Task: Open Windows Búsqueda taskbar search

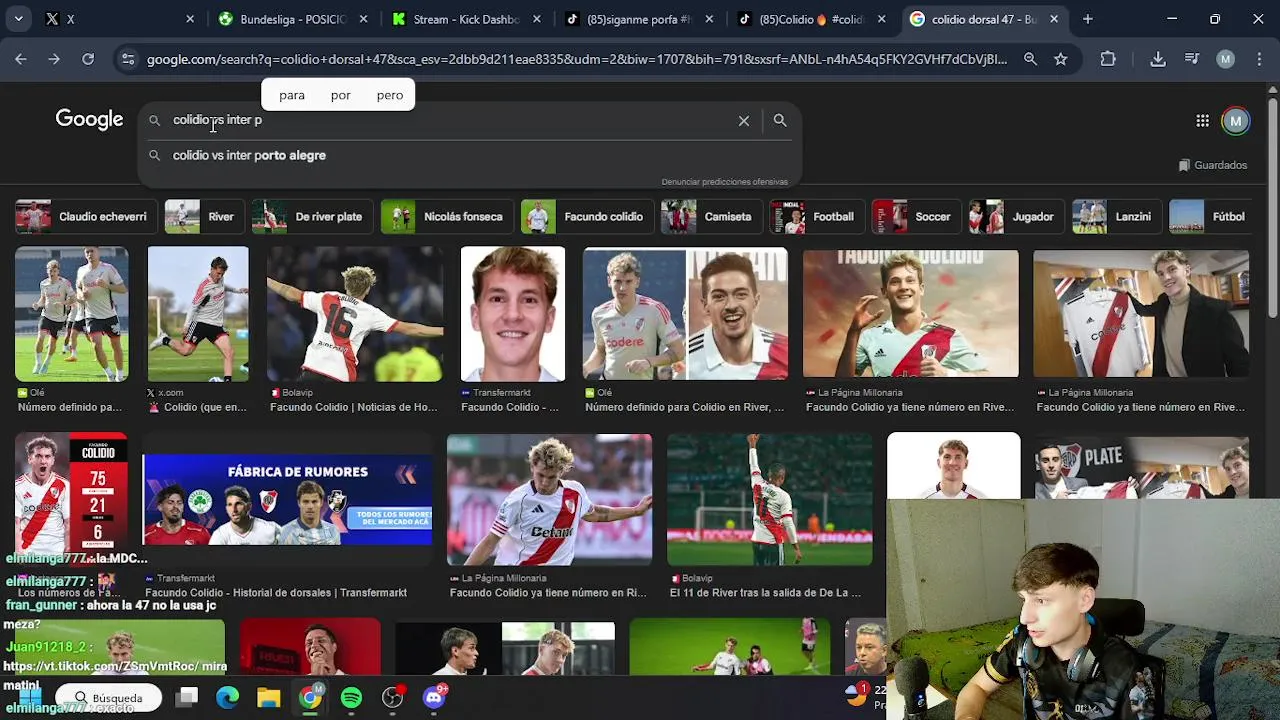Action: pyautogui.click(x=108, y=697)
